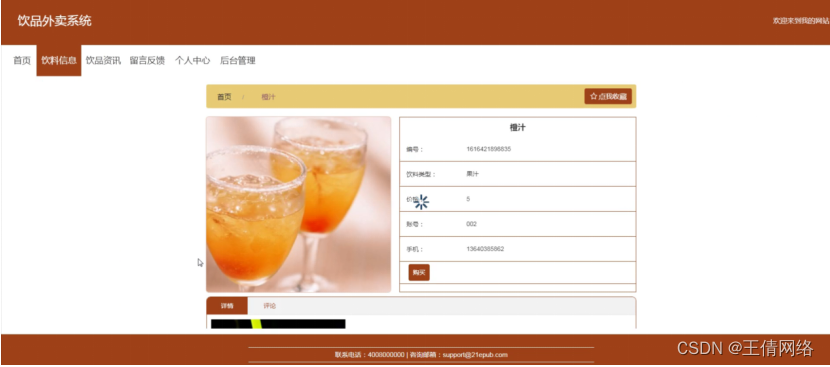The image size is (830, 367).
Task: Click the 饮品外卖系统 site title
Action: (54, 21)
